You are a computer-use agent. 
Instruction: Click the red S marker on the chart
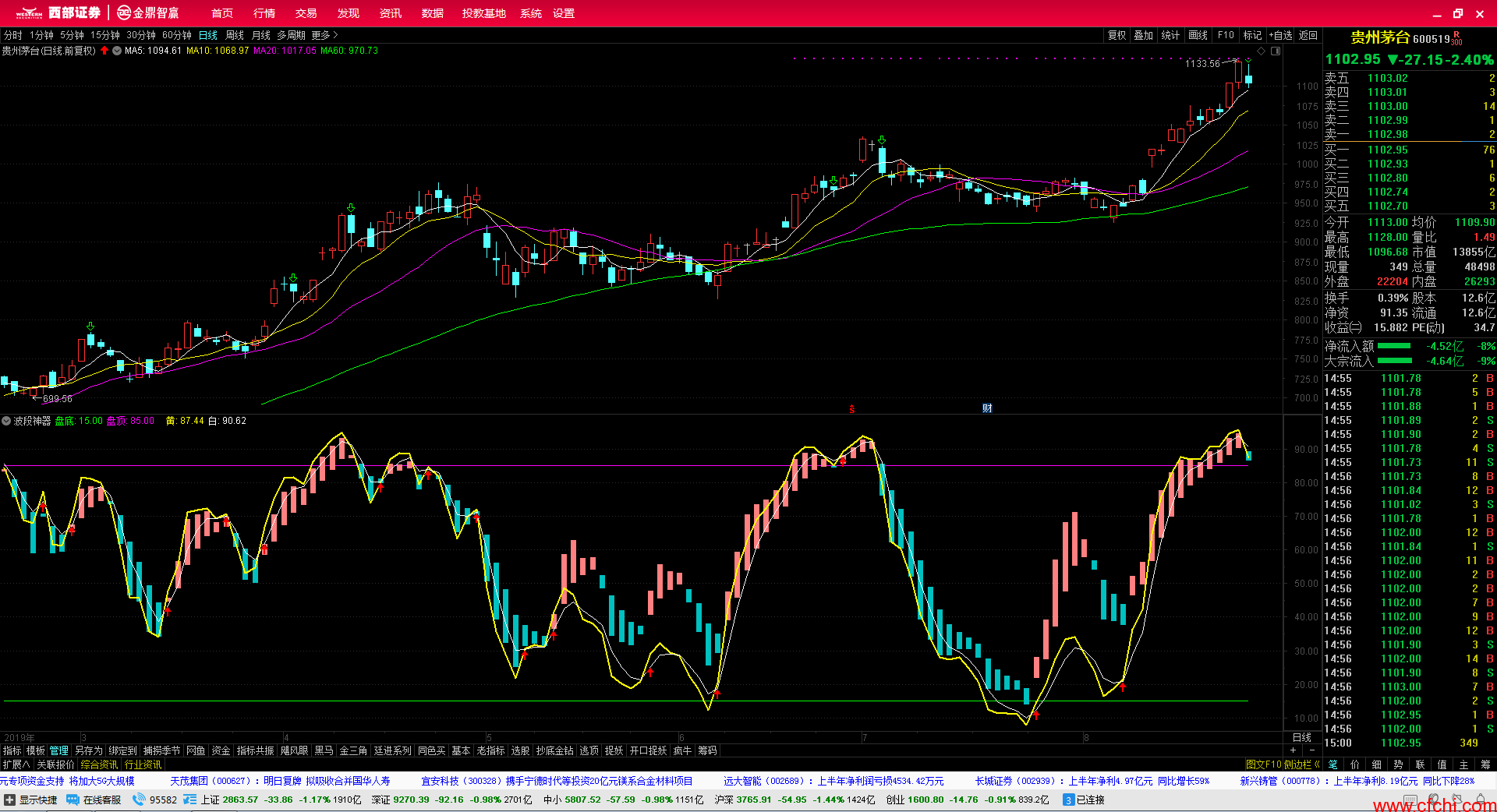[x=851, y=409]
